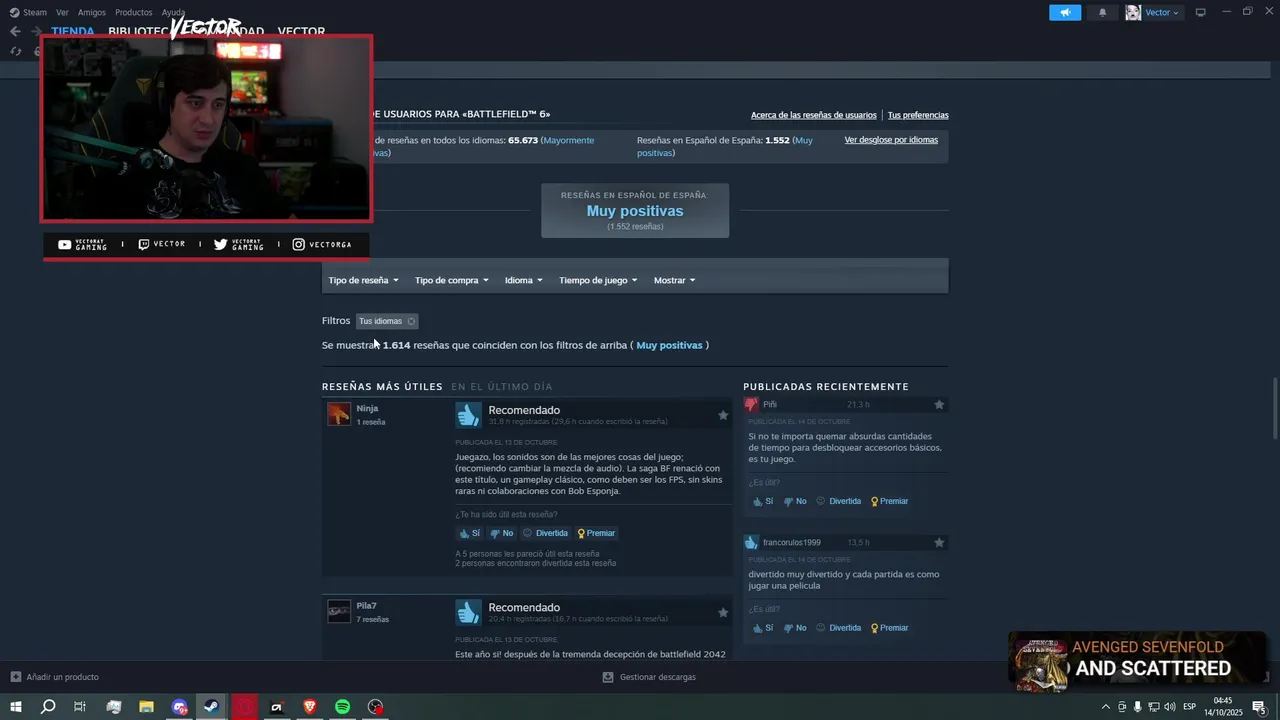
Task: Expand the 'Tipo de reseña' dropdown
Action: [364, 280]
